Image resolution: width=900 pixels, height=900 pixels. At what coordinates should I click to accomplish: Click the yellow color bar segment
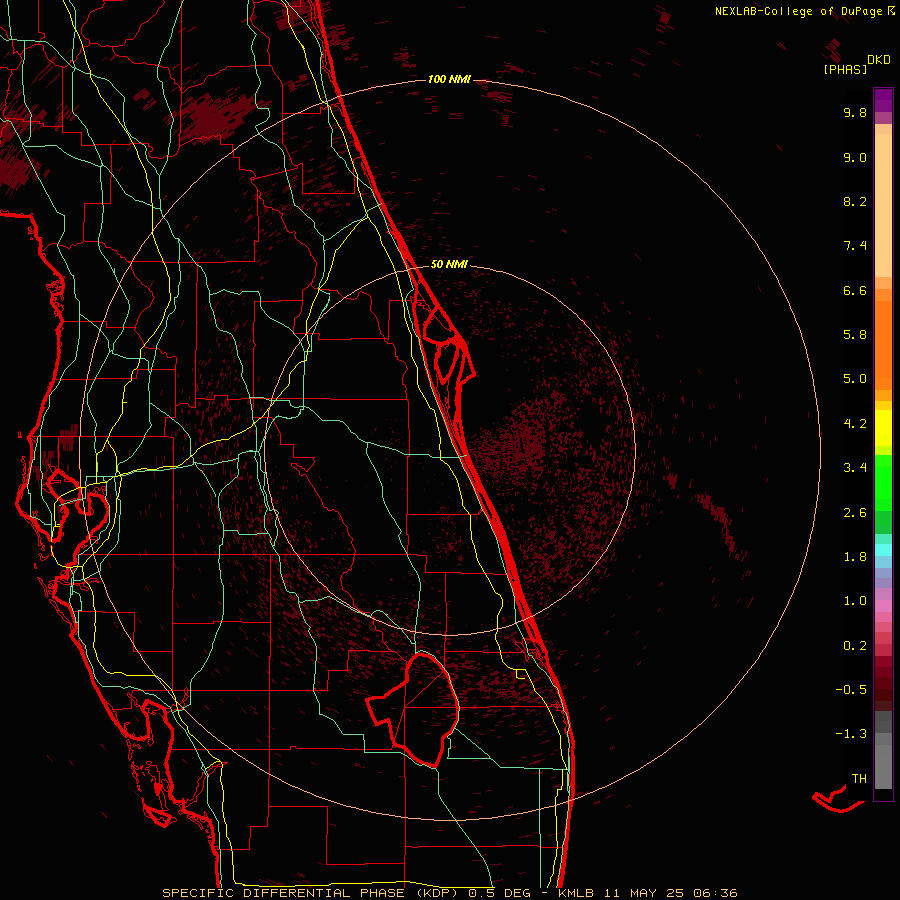883,428
